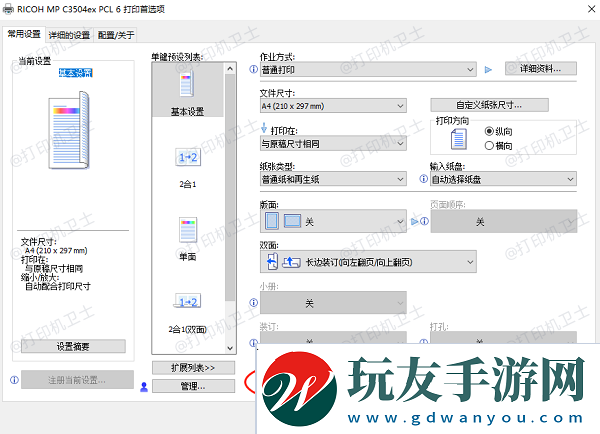Click info icon next to 页面顺序

(x=424, y=221)
